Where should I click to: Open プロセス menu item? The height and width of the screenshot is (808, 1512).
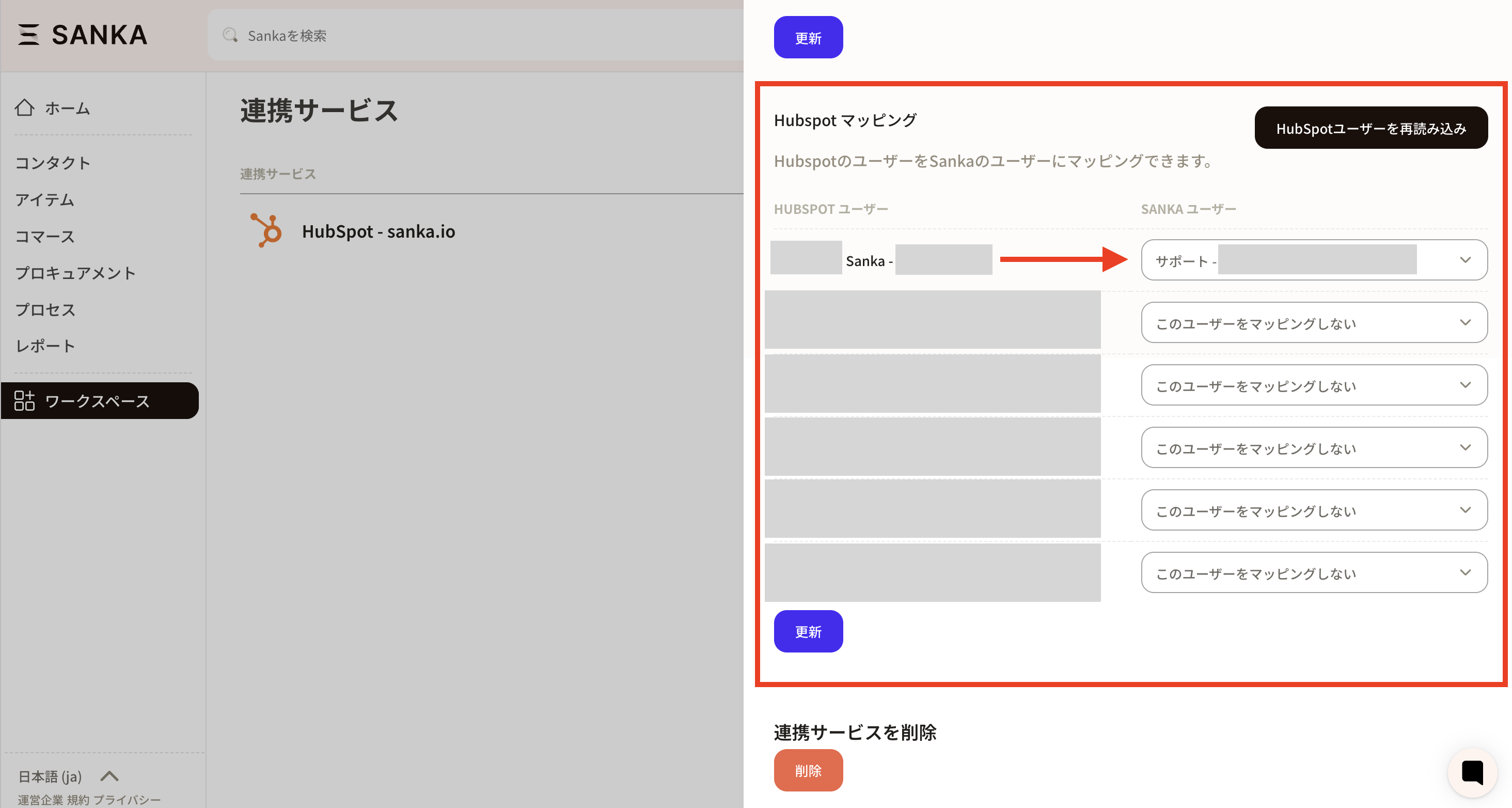[x=45, y=309]
